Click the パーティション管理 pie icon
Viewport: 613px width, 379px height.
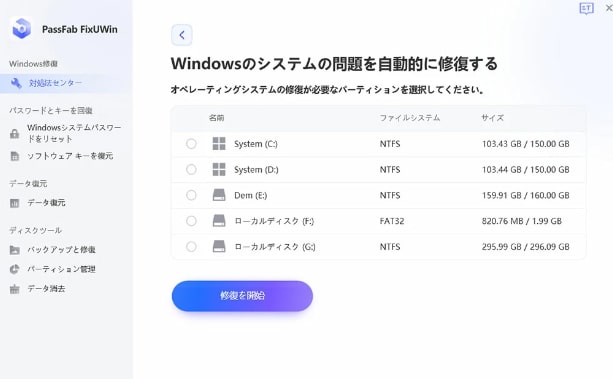(x=14, y=269)
